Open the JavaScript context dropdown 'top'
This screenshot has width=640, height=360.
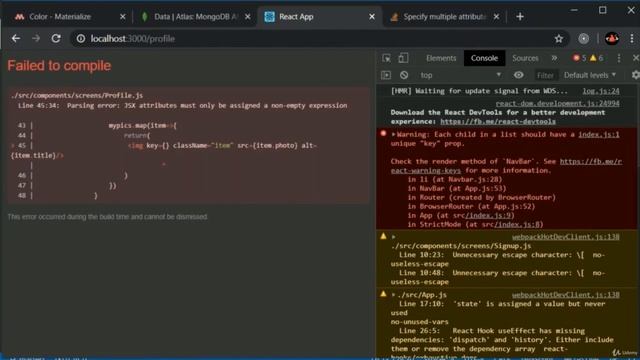pos(460,75)
